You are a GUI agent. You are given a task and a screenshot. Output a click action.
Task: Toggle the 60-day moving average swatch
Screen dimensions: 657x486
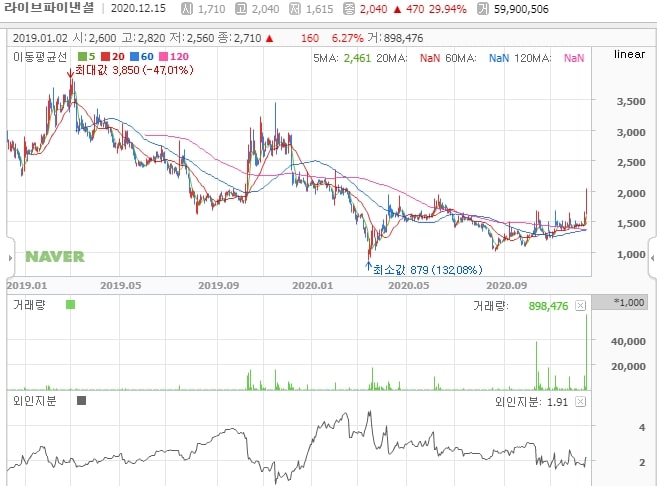135,57
